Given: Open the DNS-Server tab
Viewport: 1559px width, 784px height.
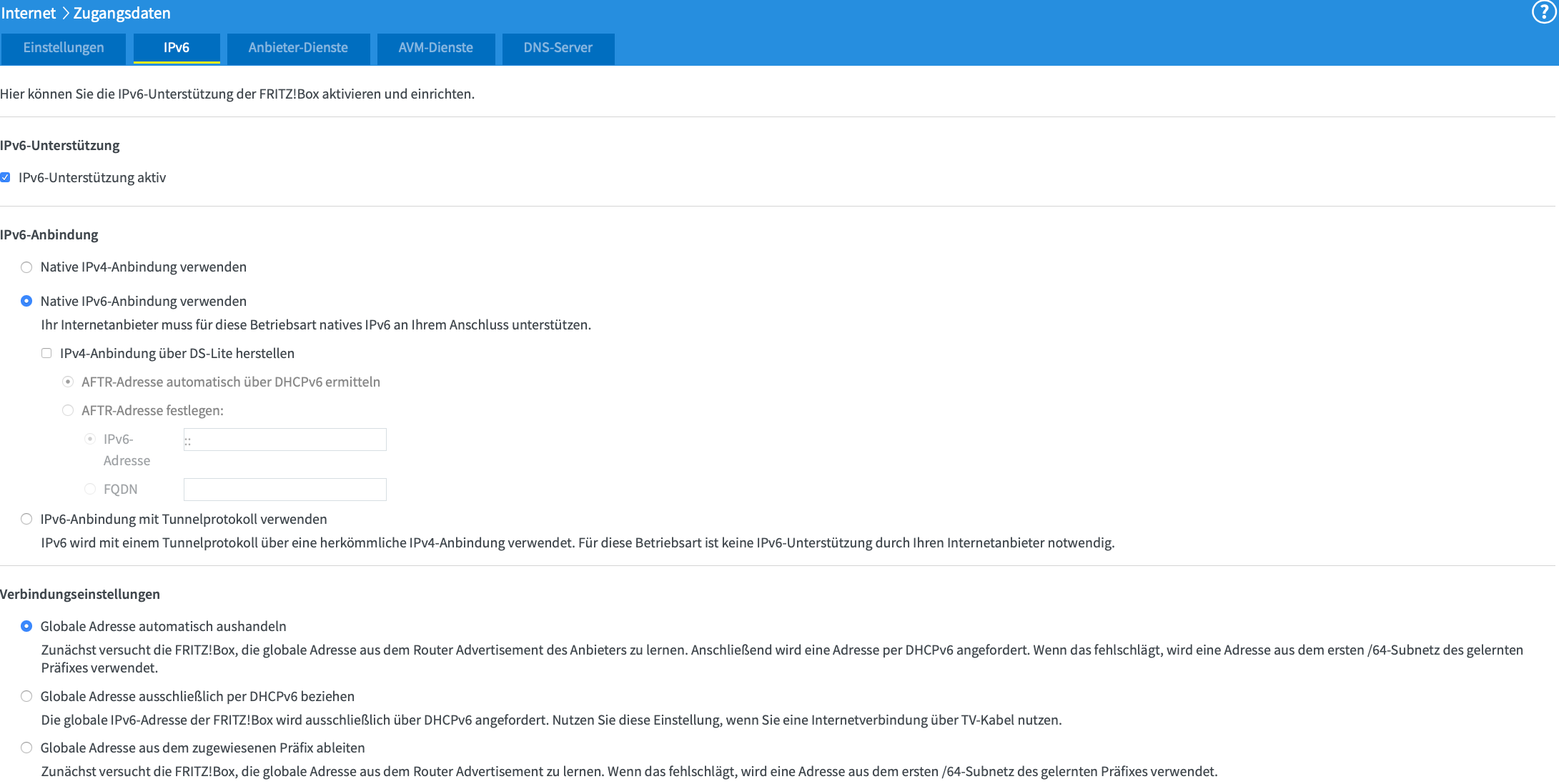Looking at the screenshot, I should [558, 48].
